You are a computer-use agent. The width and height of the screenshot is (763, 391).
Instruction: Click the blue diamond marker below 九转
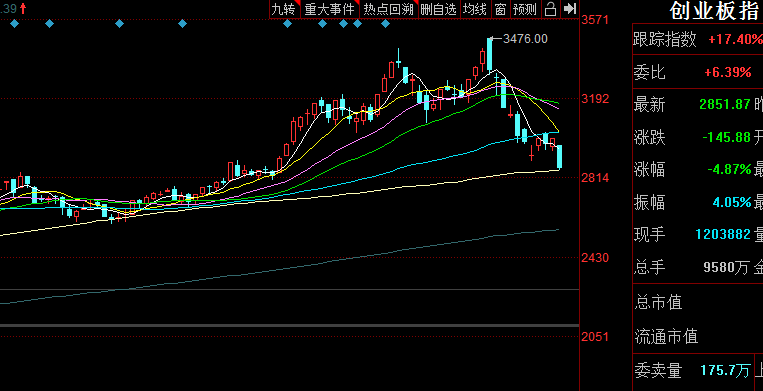click(288, 23)
